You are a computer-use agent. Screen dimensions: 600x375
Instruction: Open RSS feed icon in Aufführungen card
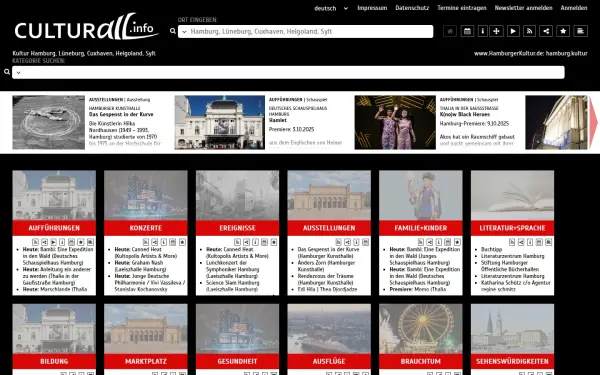35,242
